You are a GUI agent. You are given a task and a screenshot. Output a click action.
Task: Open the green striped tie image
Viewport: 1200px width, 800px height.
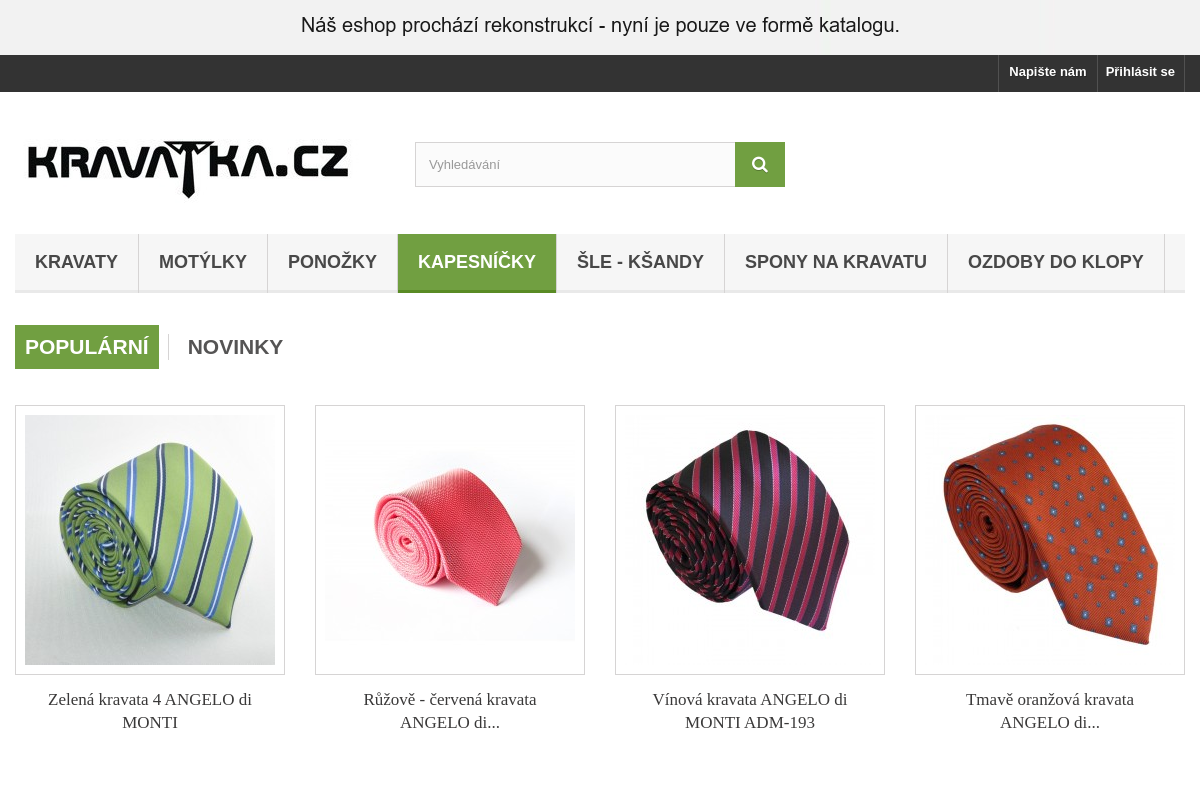pyautogui.click(x=150, y=540)
